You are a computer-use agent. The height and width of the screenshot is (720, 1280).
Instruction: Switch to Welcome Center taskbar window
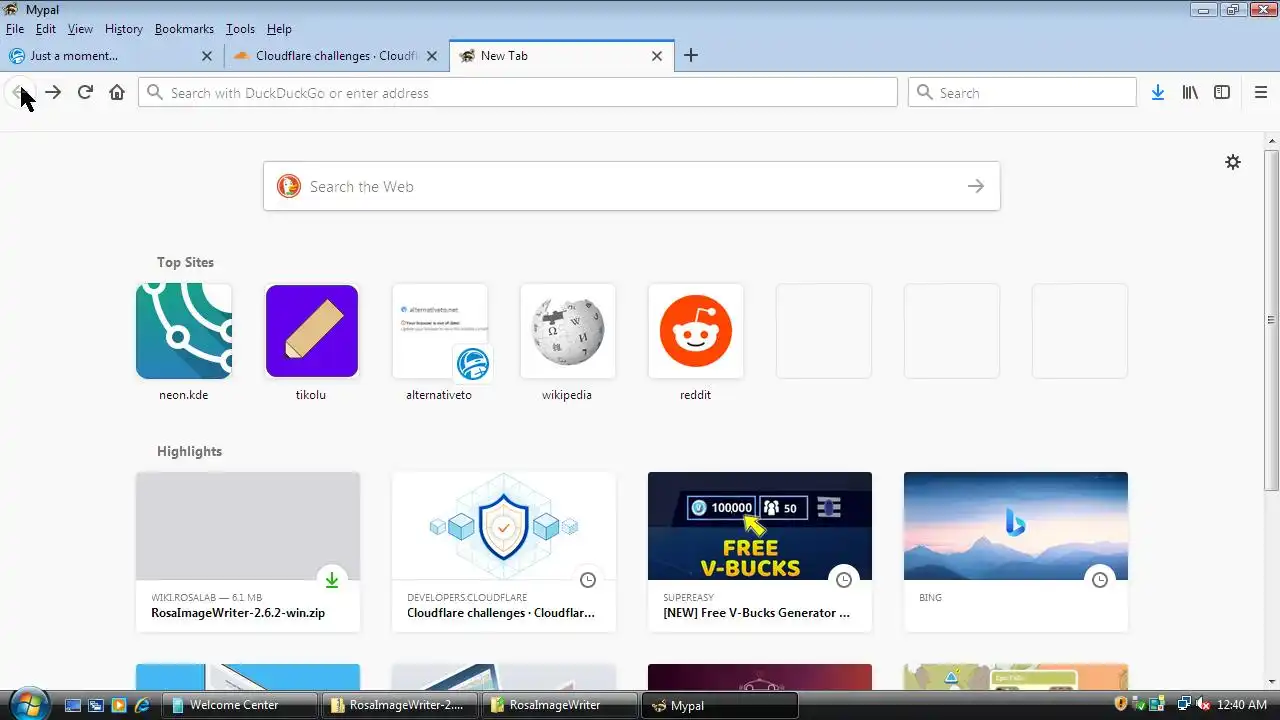[241, 705]
